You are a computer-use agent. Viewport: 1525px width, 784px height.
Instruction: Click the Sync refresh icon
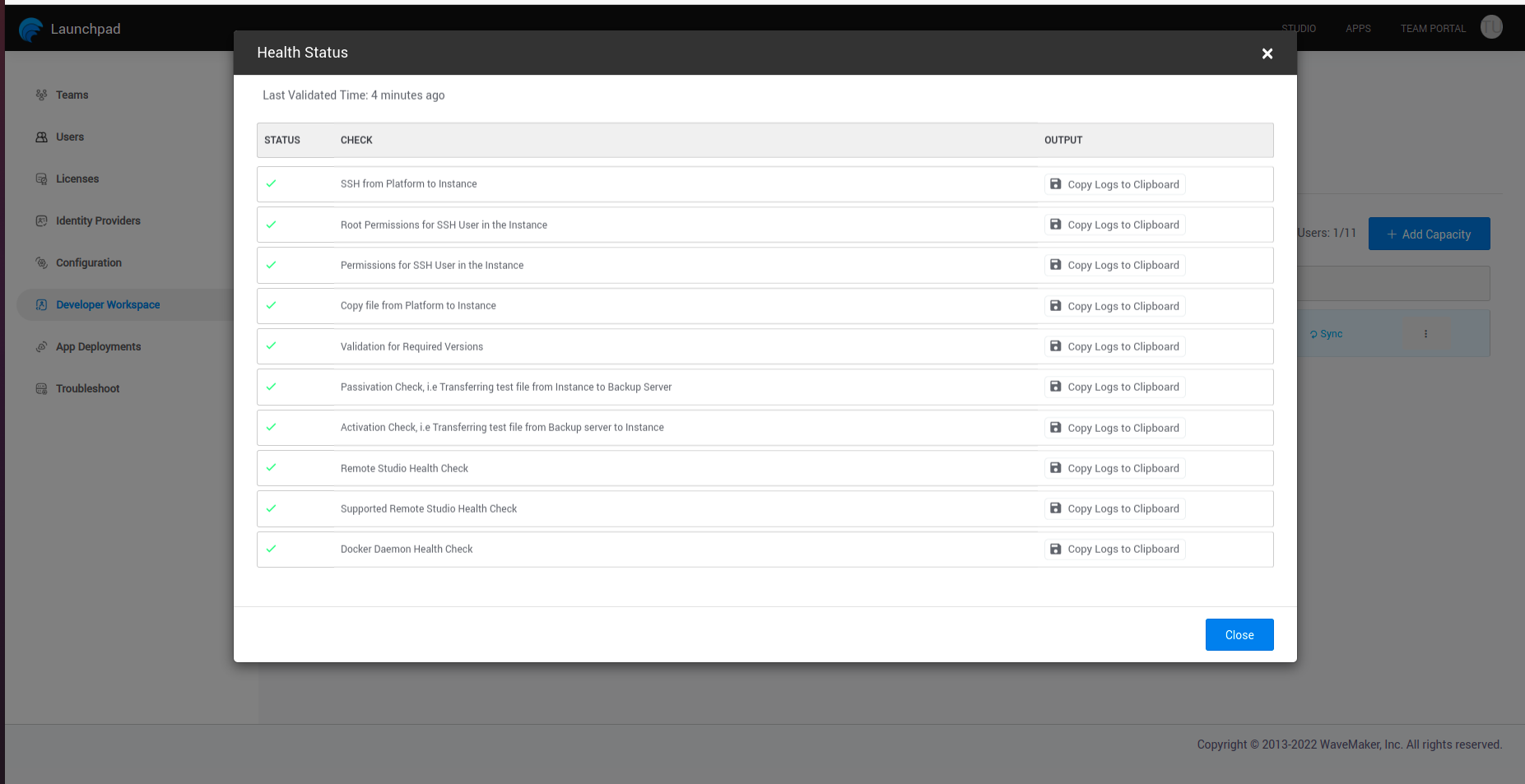pos(1313,333)
